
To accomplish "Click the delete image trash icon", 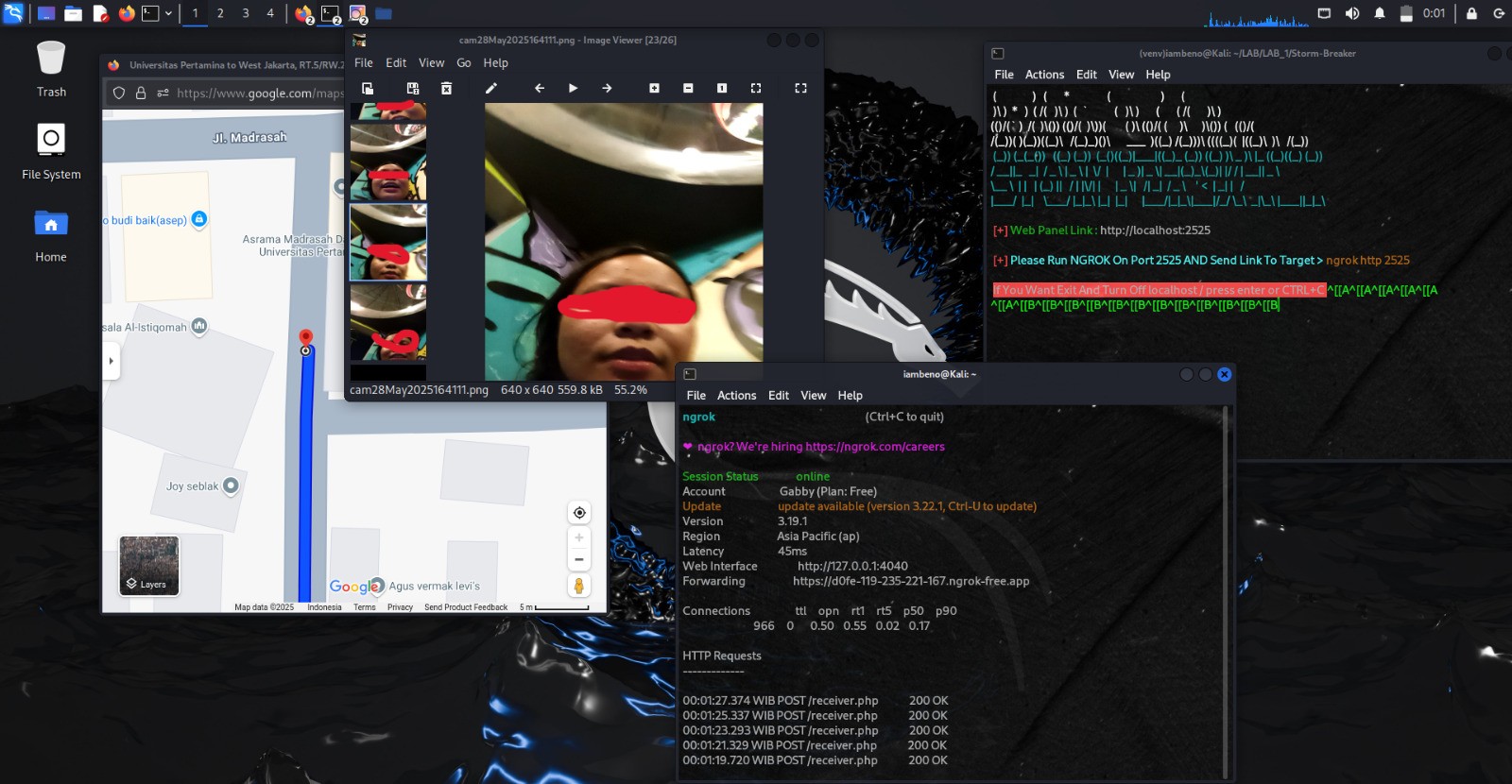I will click(446, 88).
